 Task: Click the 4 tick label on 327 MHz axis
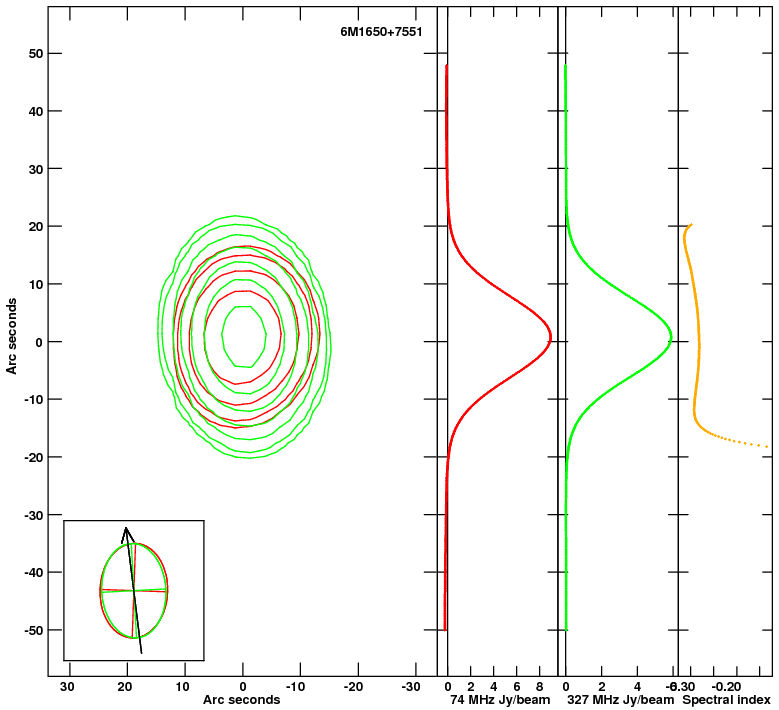pos(637,687)
